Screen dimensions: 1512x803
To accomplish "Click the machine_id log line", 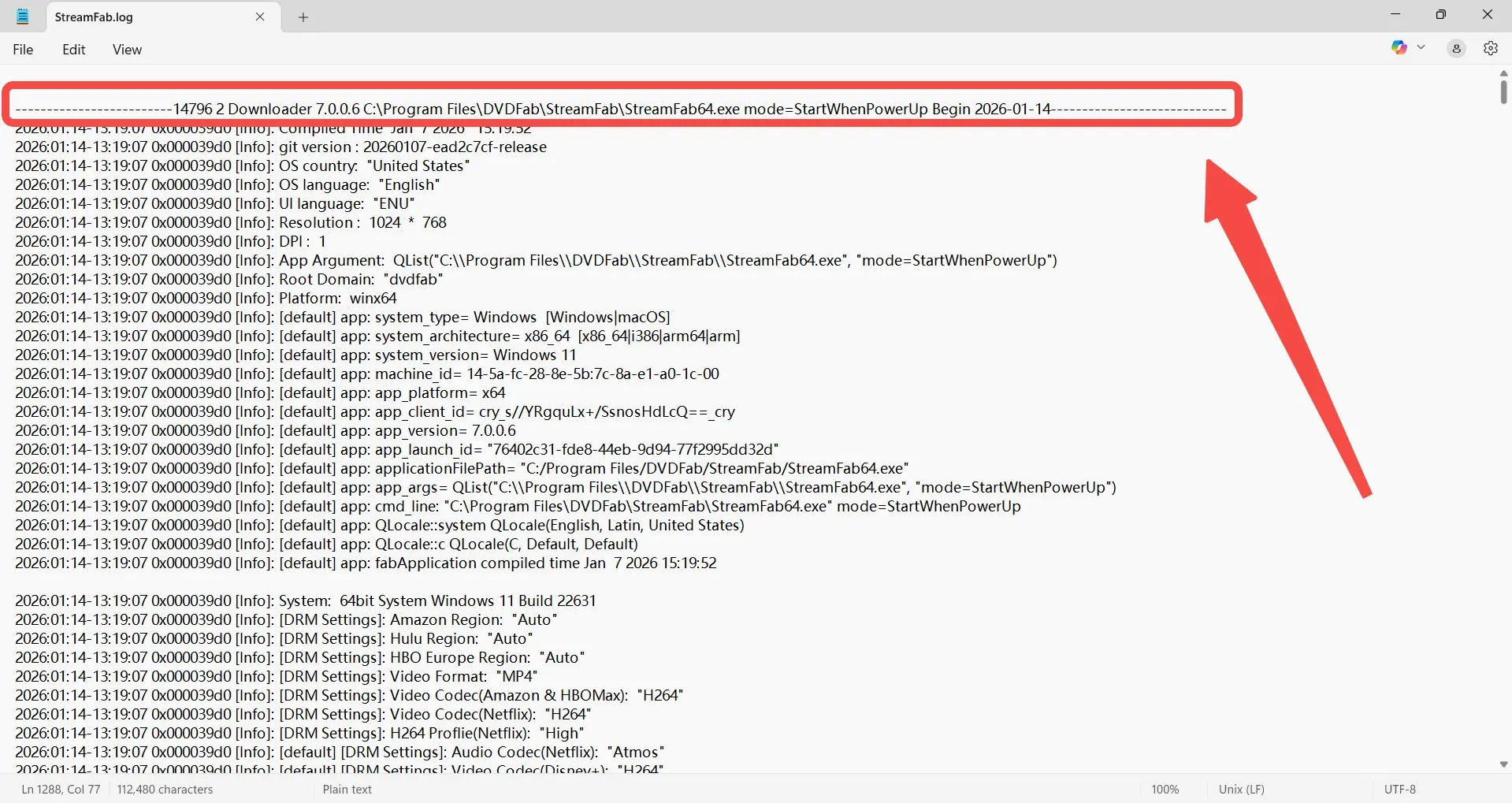I will pos(367,374).
